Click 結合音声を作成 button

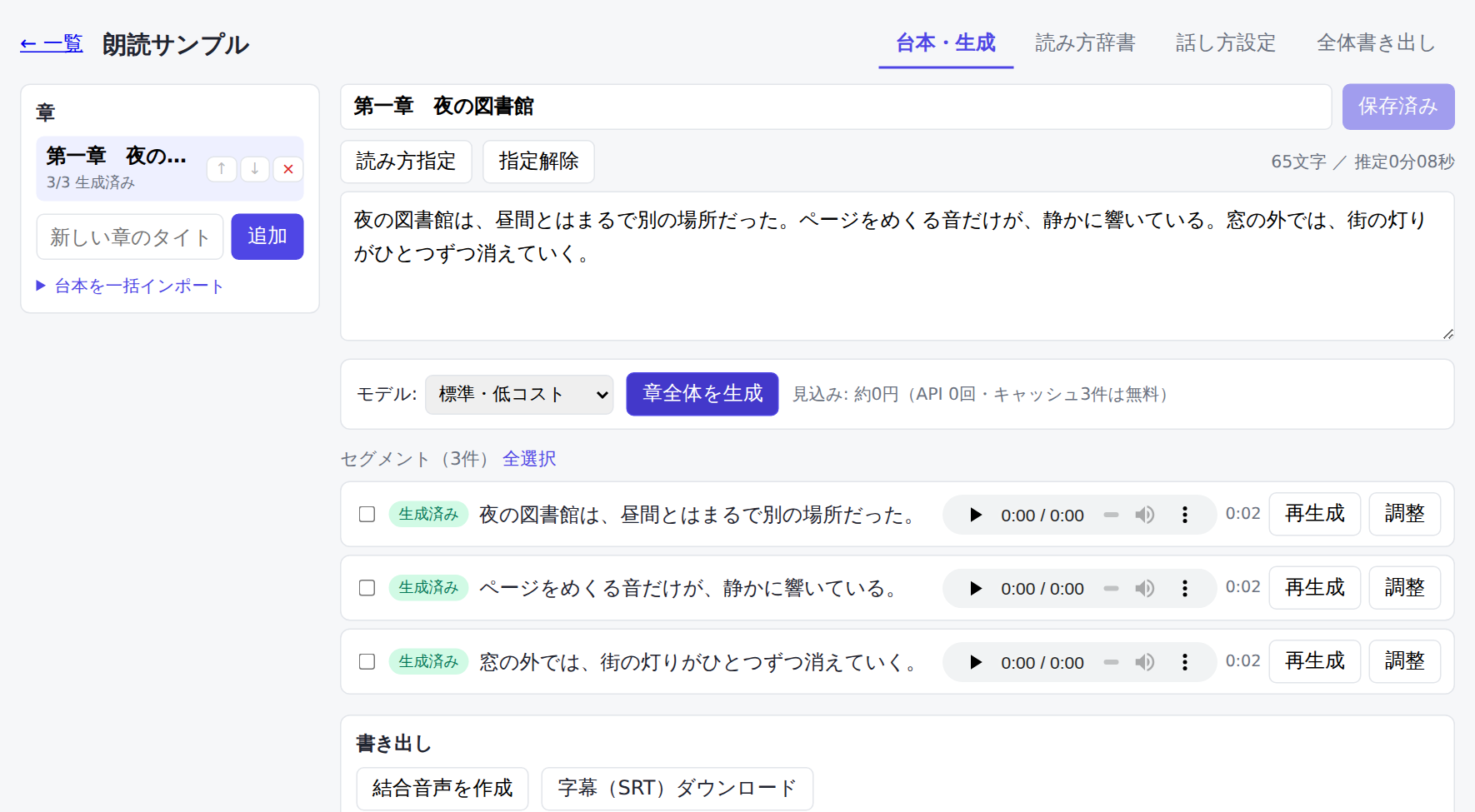[442, 789]
